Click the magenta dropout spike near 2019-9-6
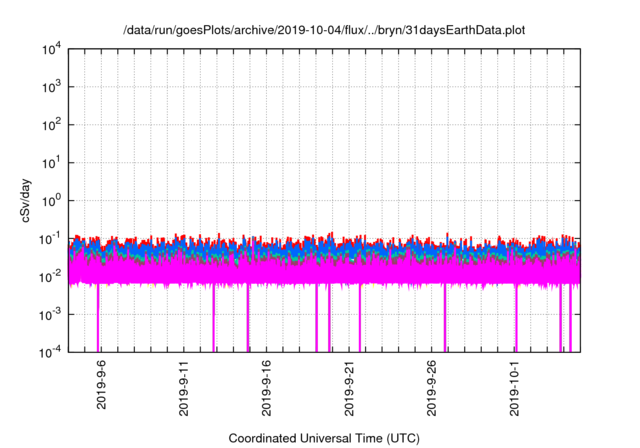This screenshot has width=640, height=448. (x=98, y=318)
